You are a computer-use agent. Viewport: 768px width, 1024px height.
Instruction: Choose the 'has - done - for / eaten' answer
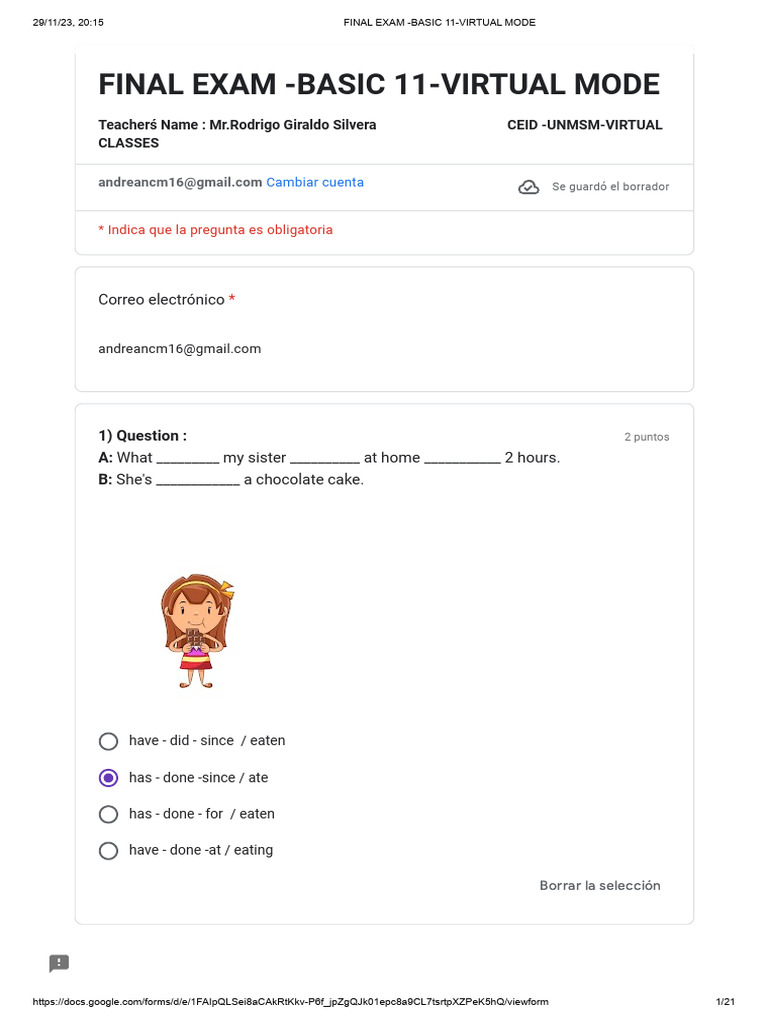coord(109,814)
